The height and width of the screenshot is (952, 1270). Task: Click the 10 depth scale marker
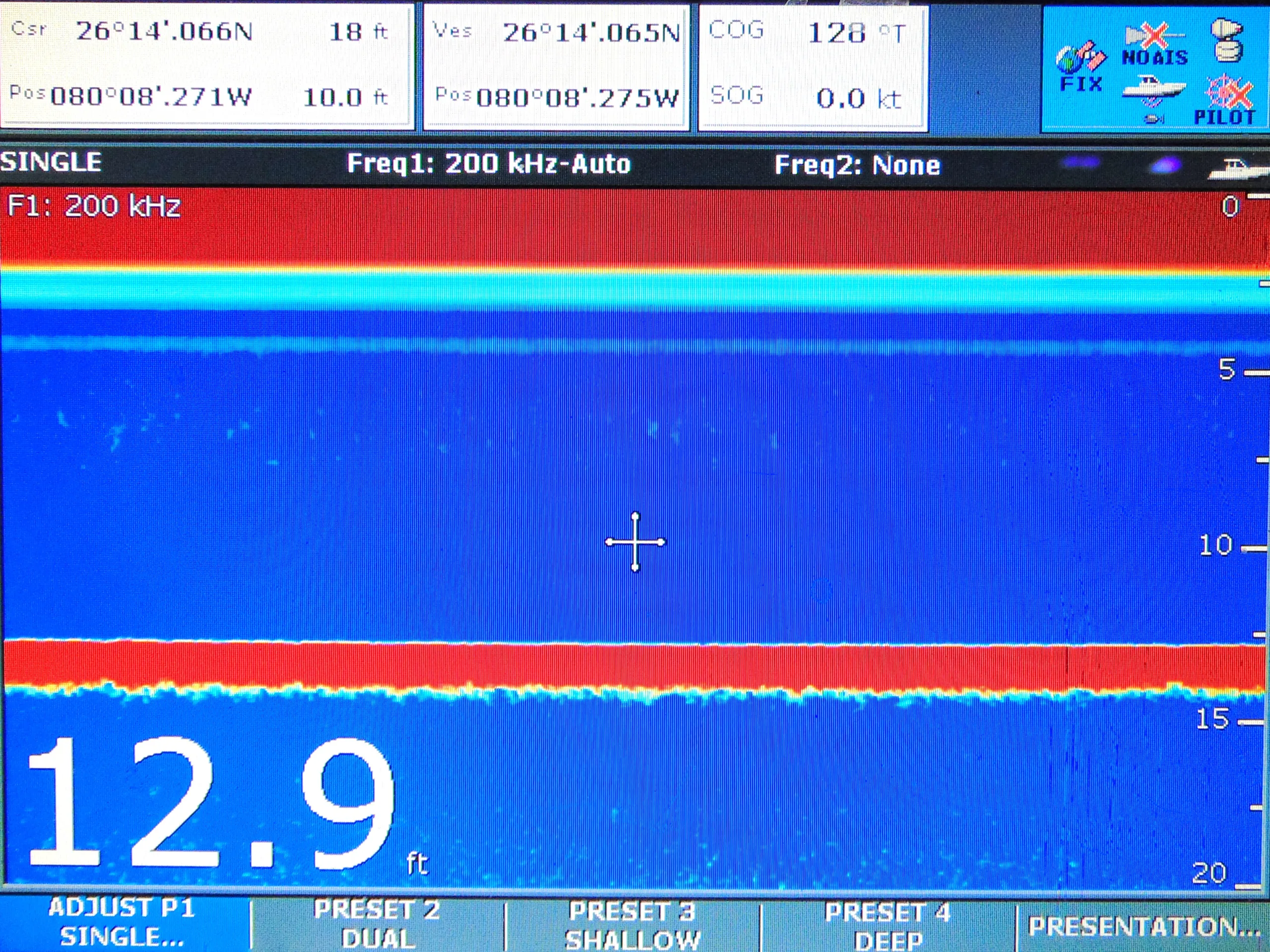coord(1216,545)
